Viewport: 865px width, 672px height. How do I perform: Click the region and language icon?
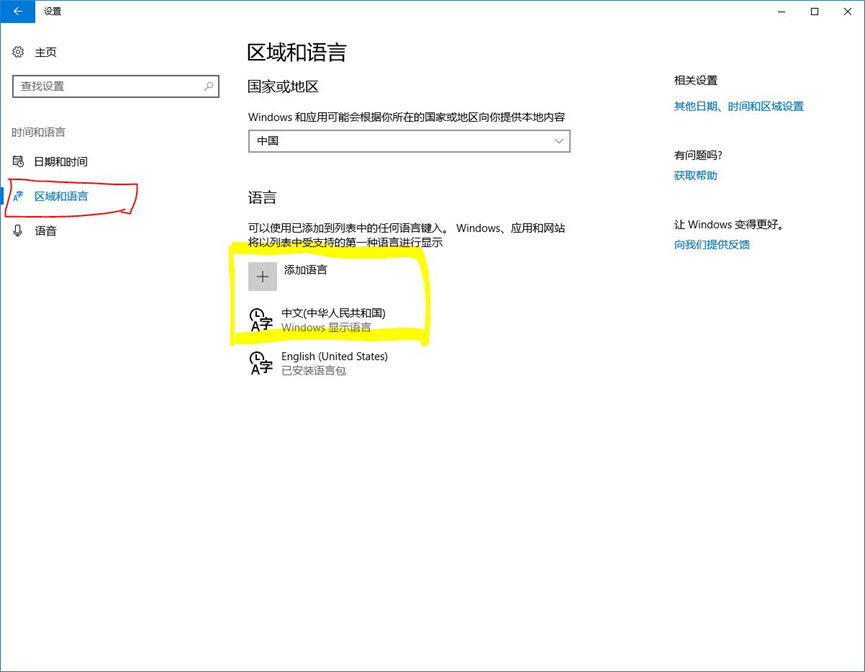(18, 196)
